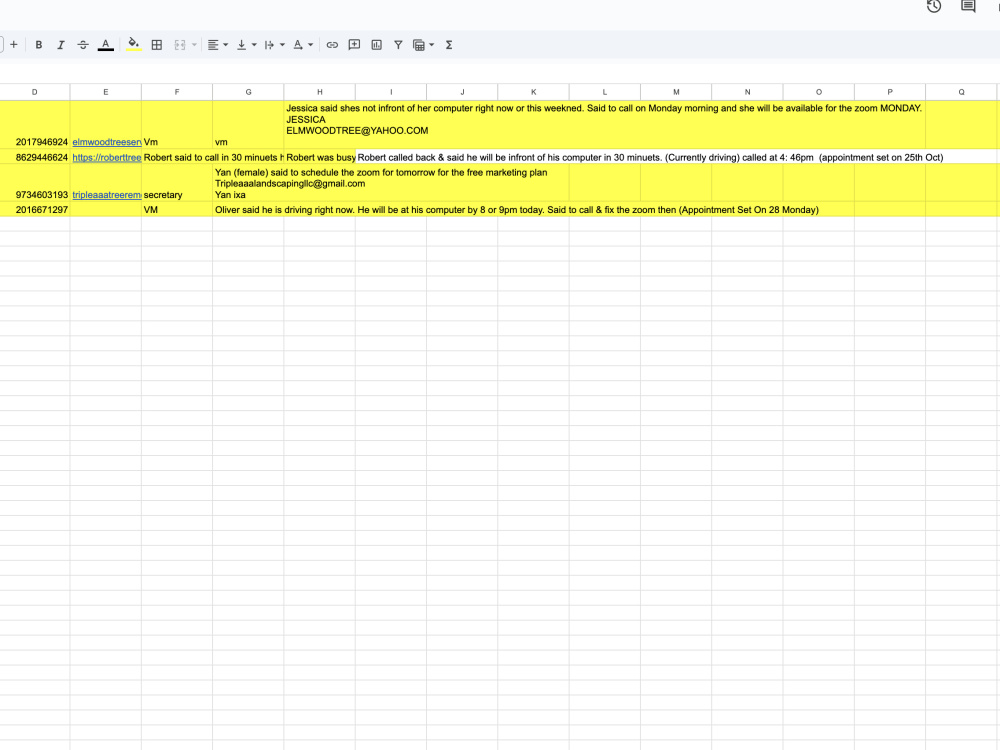Select the cell containing 8629446624
The height and width of the screenshot is (750, 1000).
[x=35, y=157]
